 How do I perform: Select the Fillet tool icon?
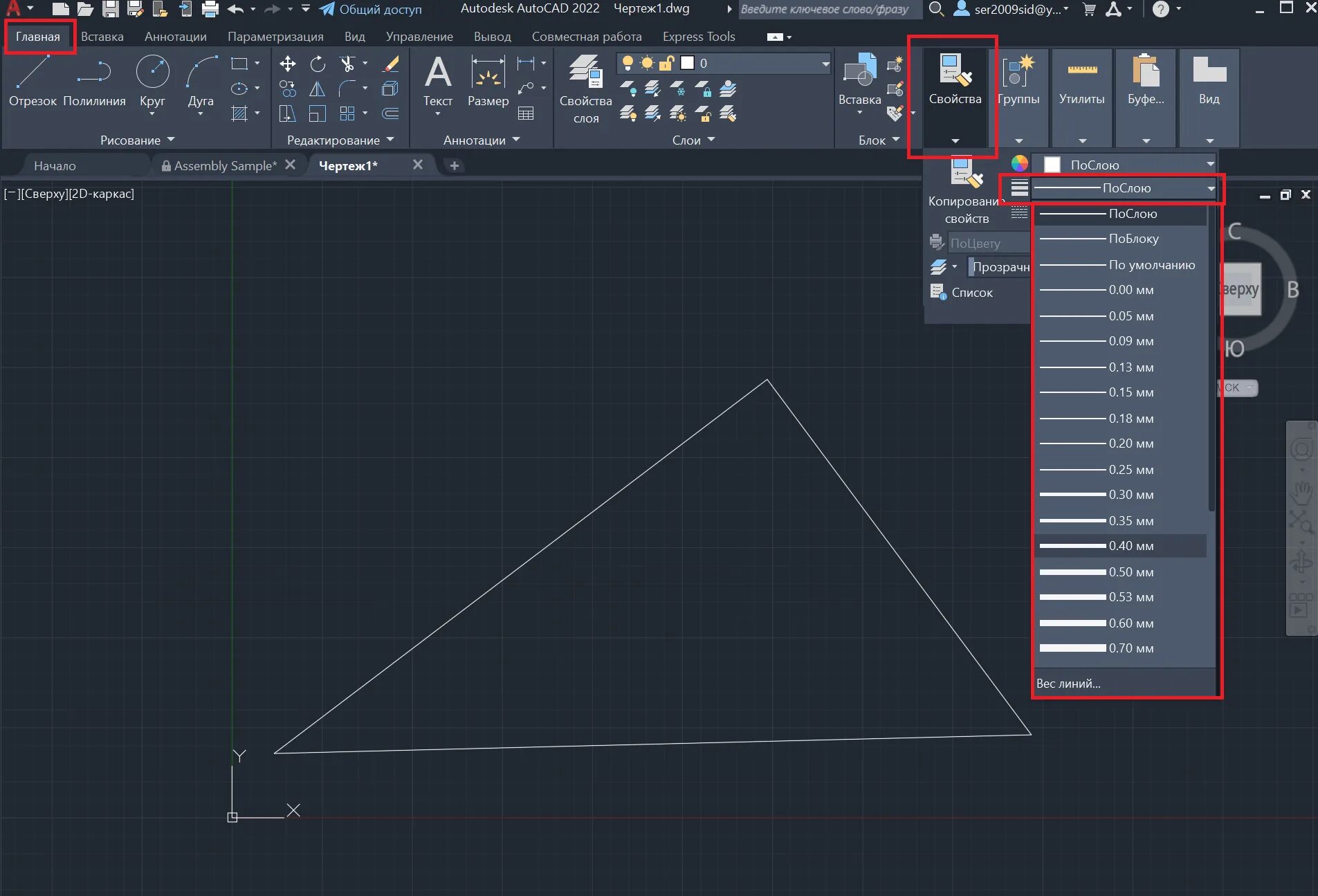click(347, 89)
